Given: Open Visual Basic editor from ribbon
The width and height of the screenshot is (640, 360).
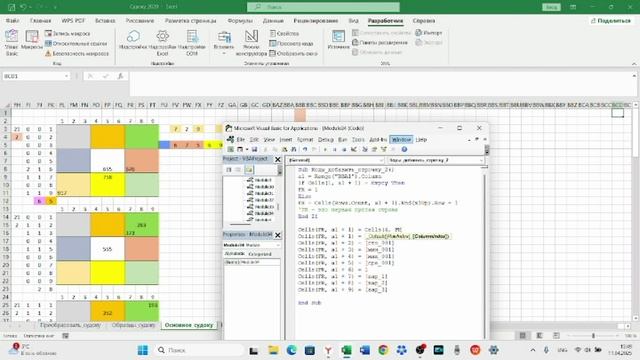Looking at the screenshot, I should tap(11, 42).
